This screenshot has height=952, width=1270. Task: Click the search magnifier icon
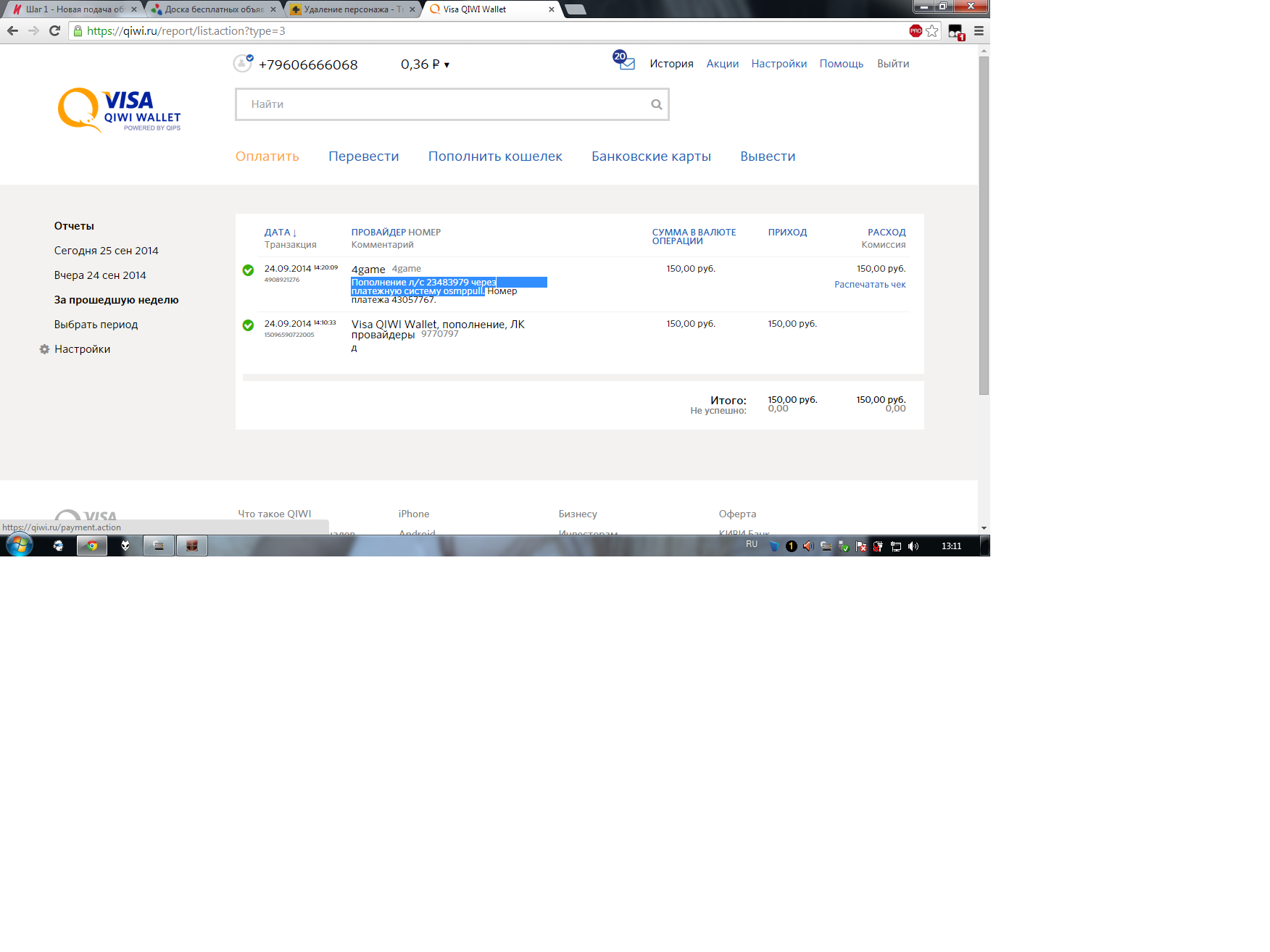(x=657, y=104)
